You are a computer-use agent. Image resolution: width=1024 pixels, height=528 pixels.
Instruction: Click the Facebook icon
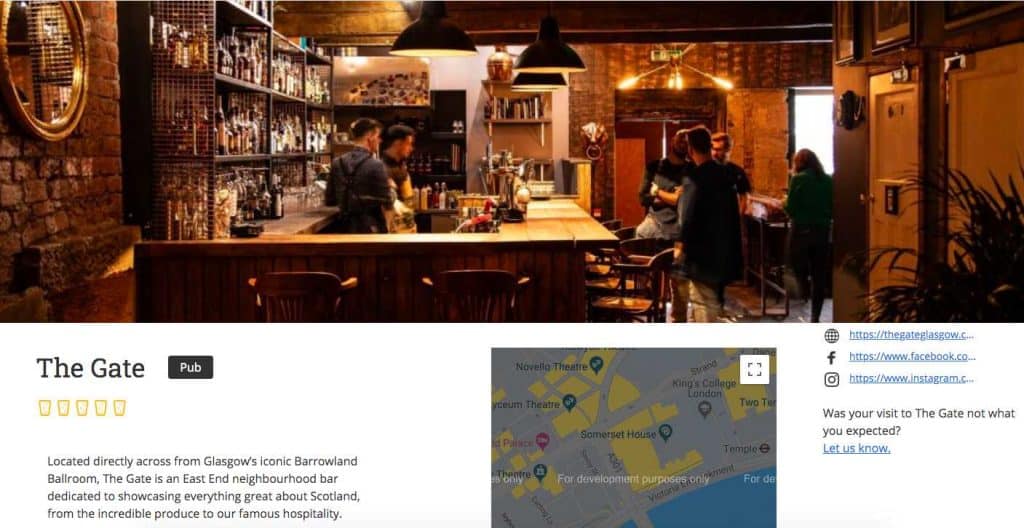(831, 357)
